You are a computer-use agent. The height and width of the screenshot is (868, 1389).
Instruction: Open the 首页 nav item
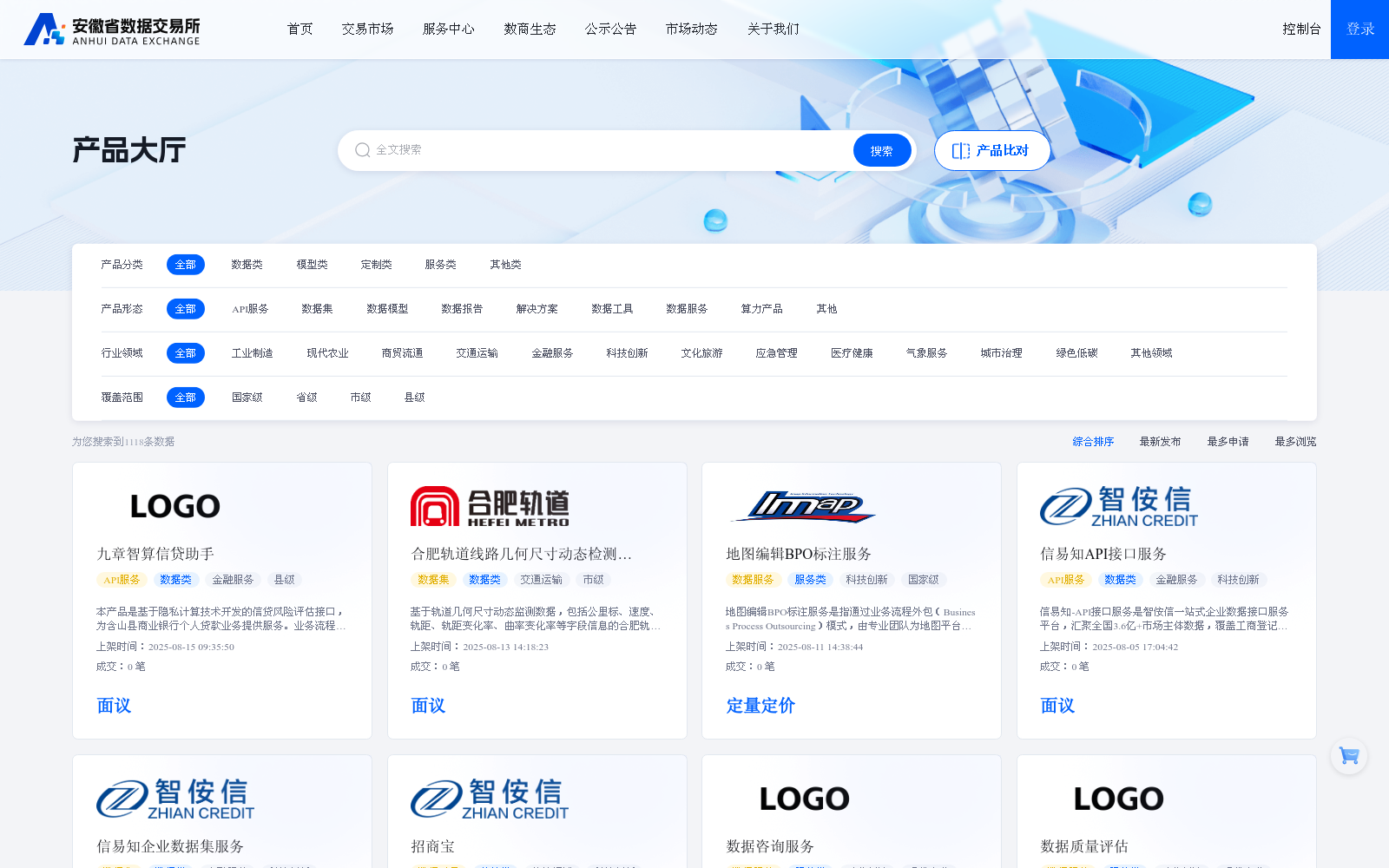[x=300, y=29]
